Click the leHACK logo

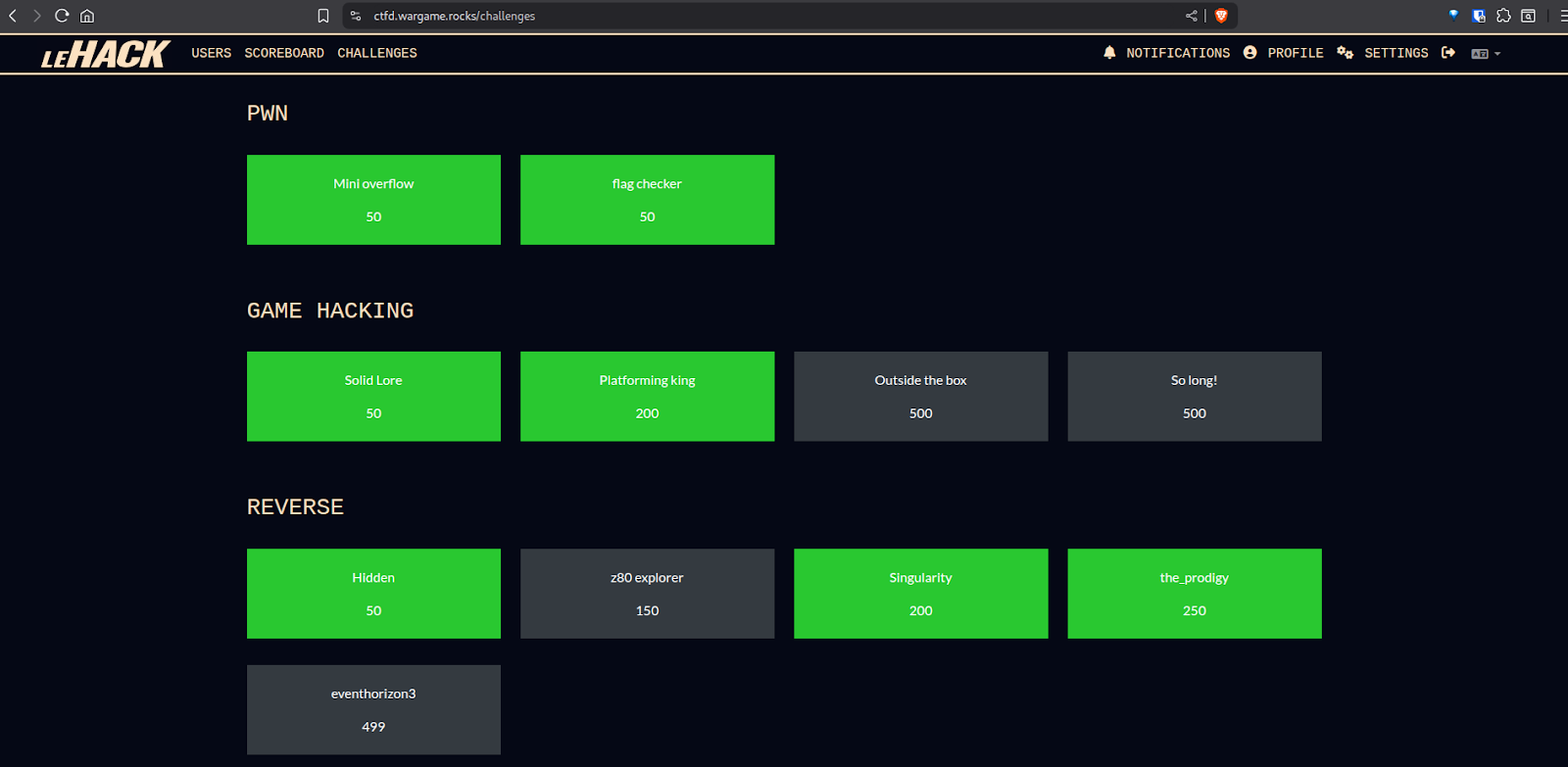(x=106, y=54)
